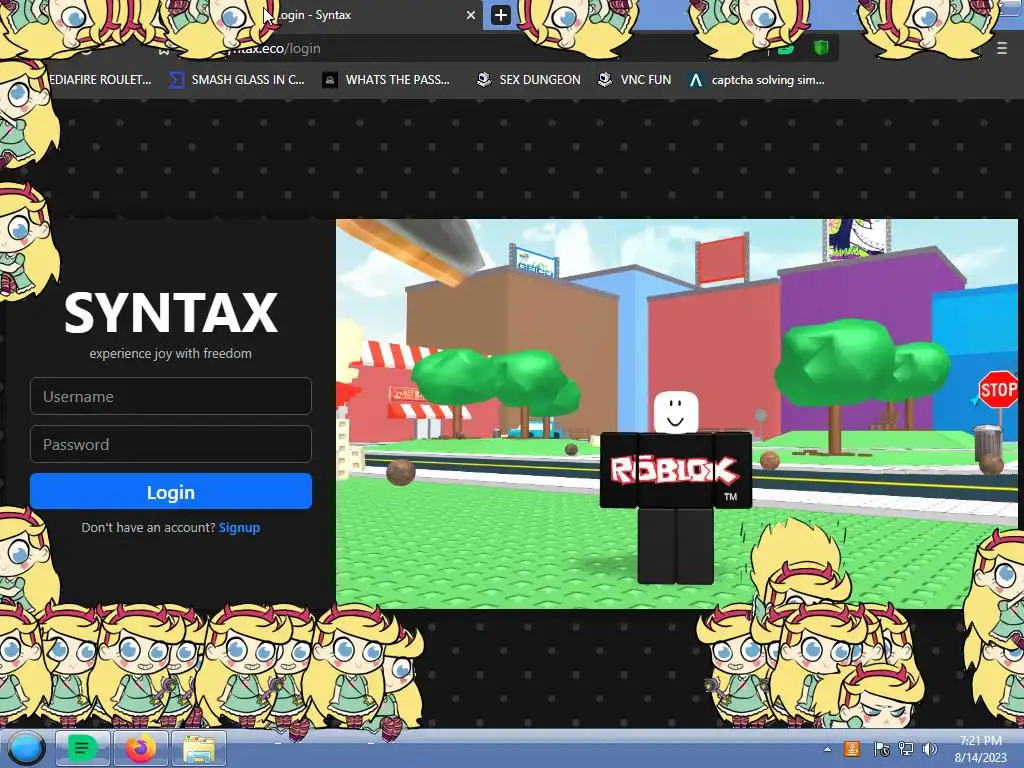Open a new browser tab with the plus button

[500, 14]
